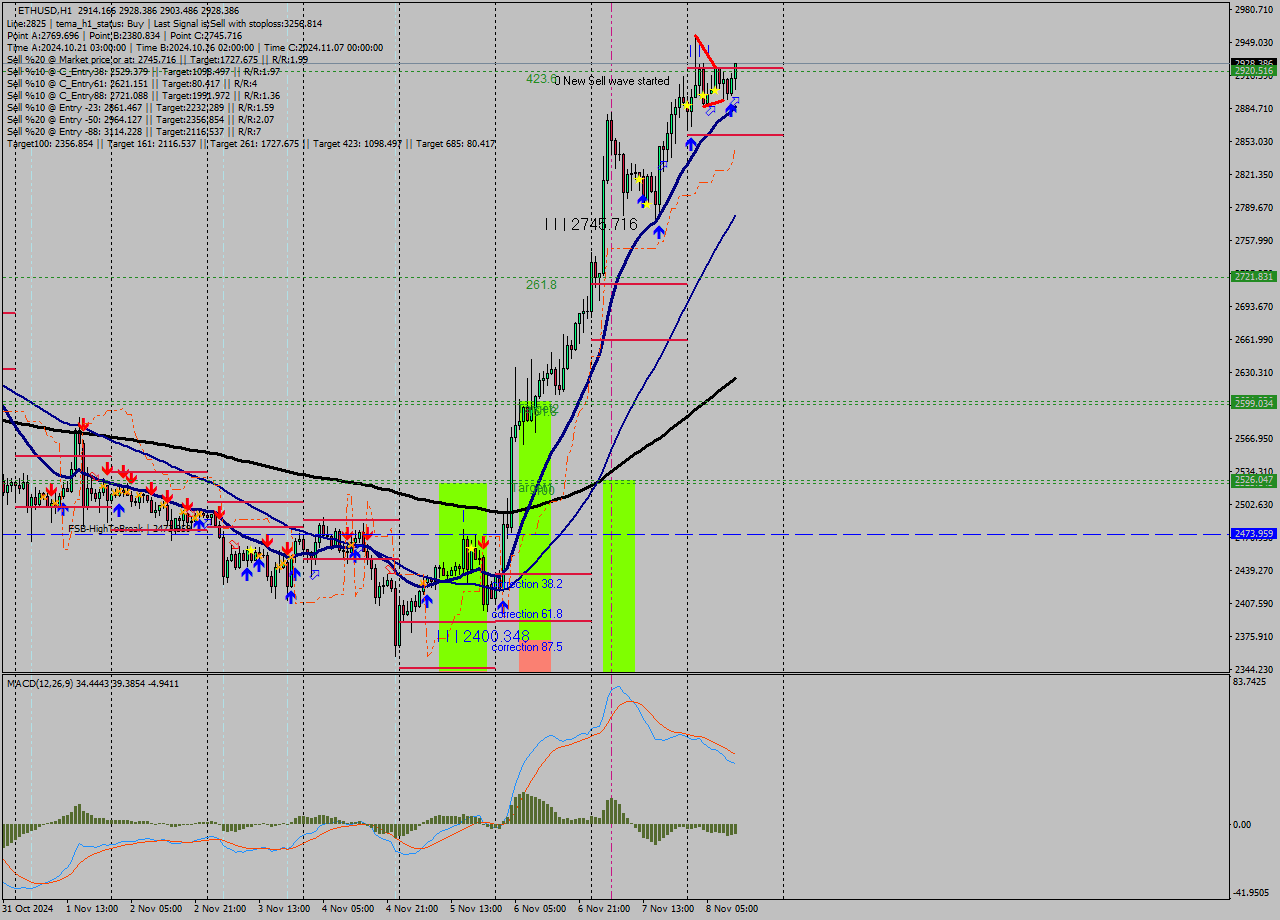The image size is (1280, 920).
Task: Click the '4 Nov 21:00' time label
Action: pyautogui.click(x=412, y=909)
